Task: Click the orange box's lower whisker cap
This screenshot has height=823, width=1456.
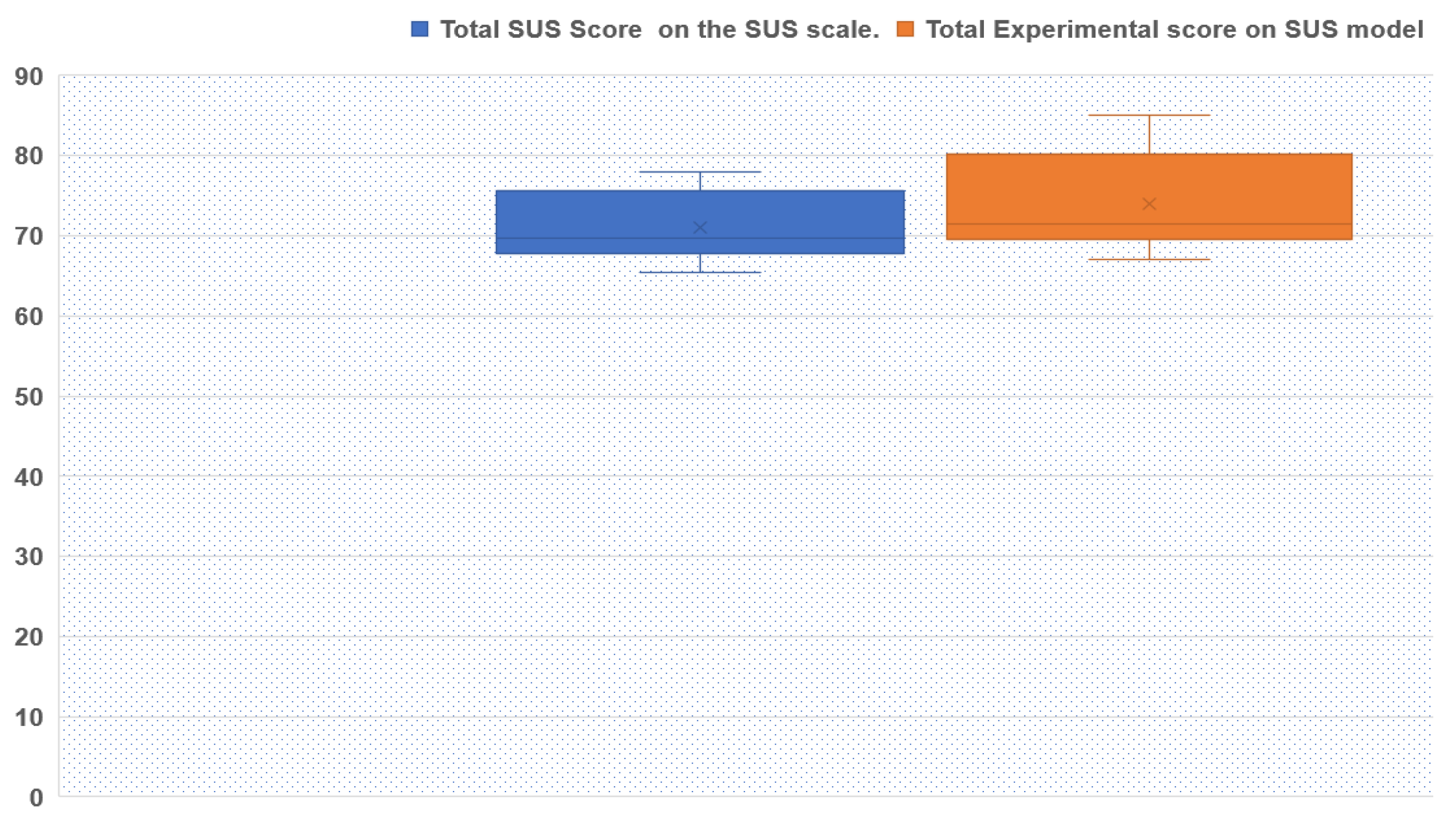Action: tap(1149, 259)
